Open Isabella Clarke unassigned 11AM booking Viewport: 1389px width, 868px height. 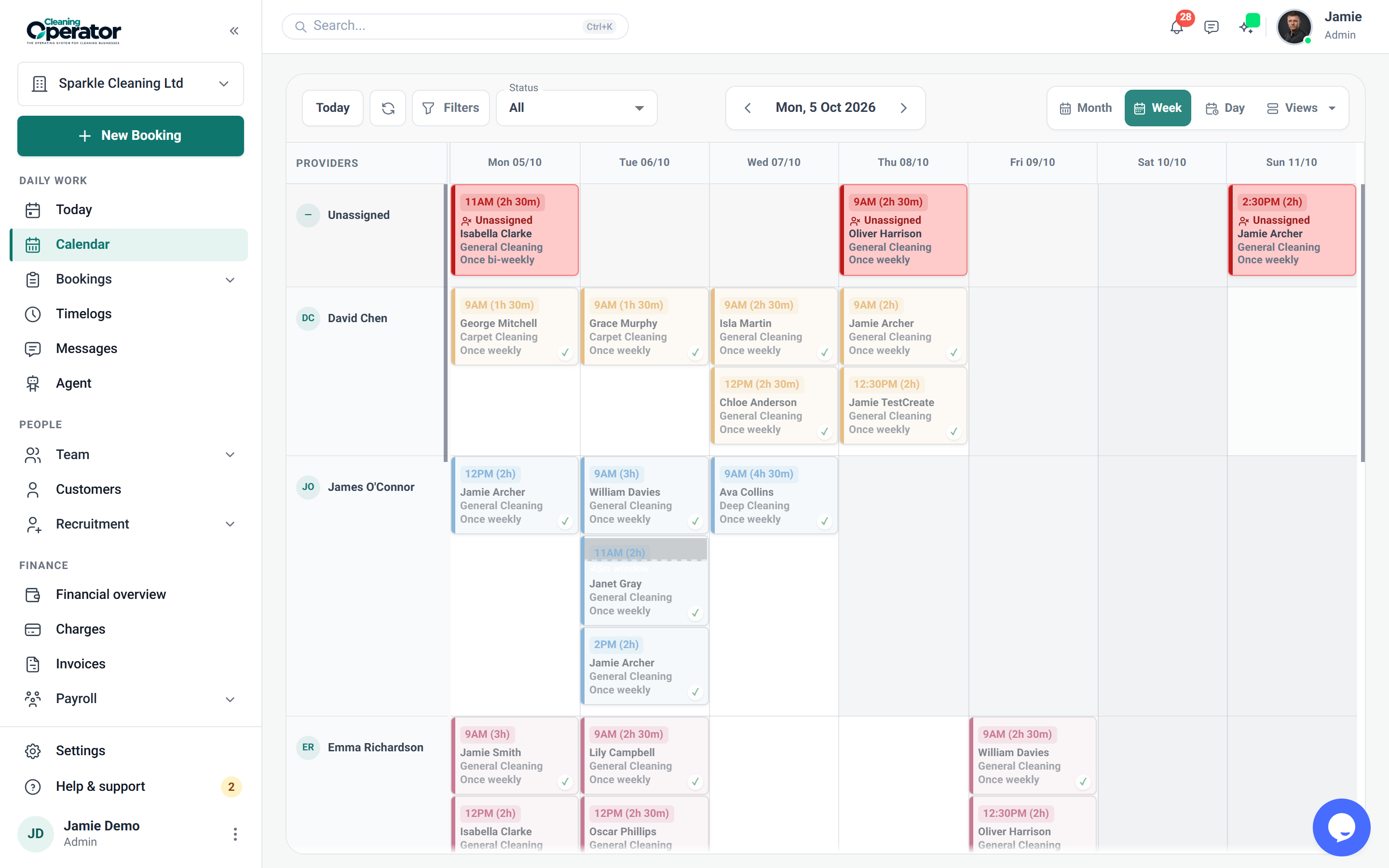point(515,230)
